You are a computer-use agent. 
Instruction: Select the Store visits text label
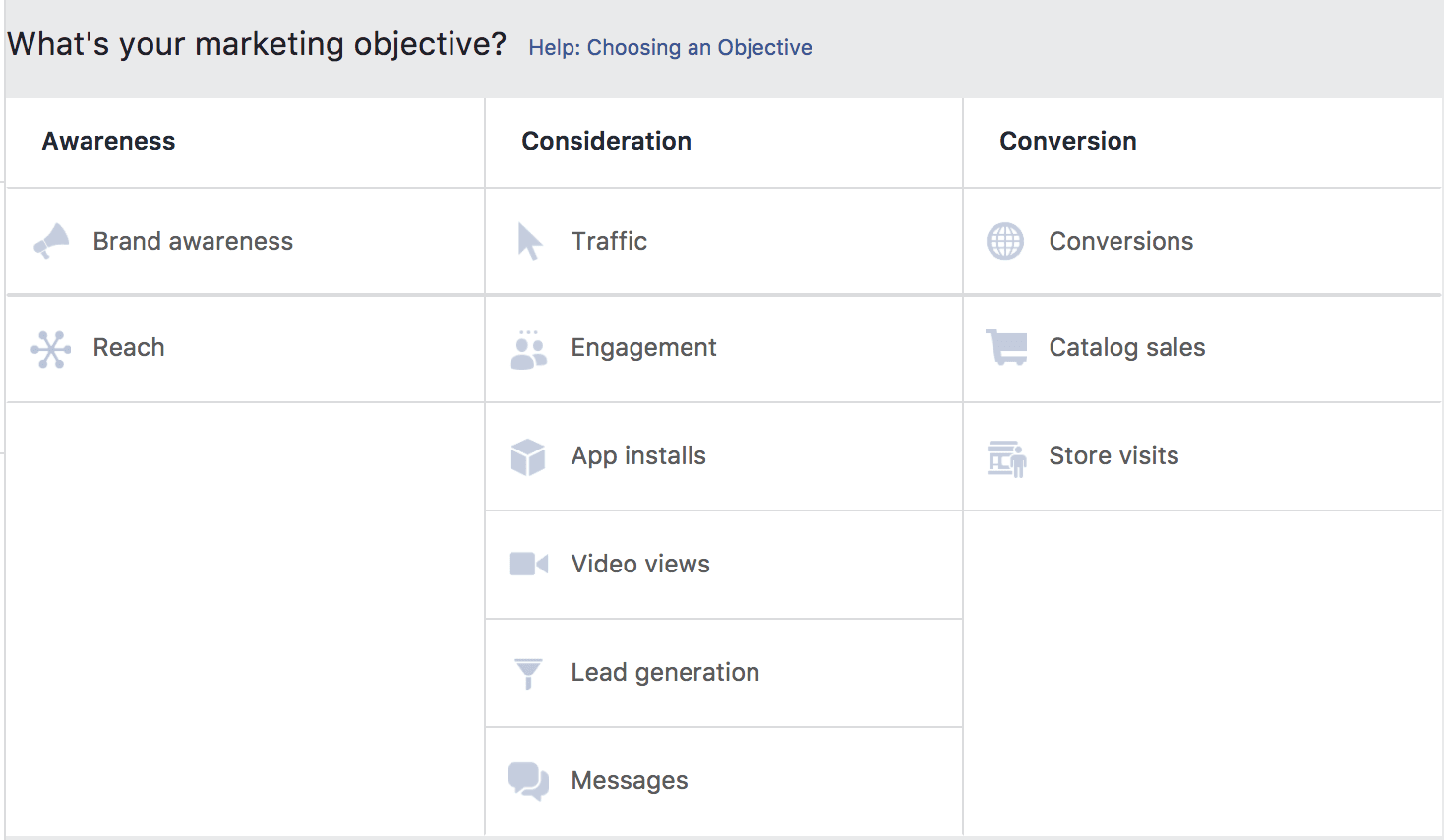coord(1113,456)
